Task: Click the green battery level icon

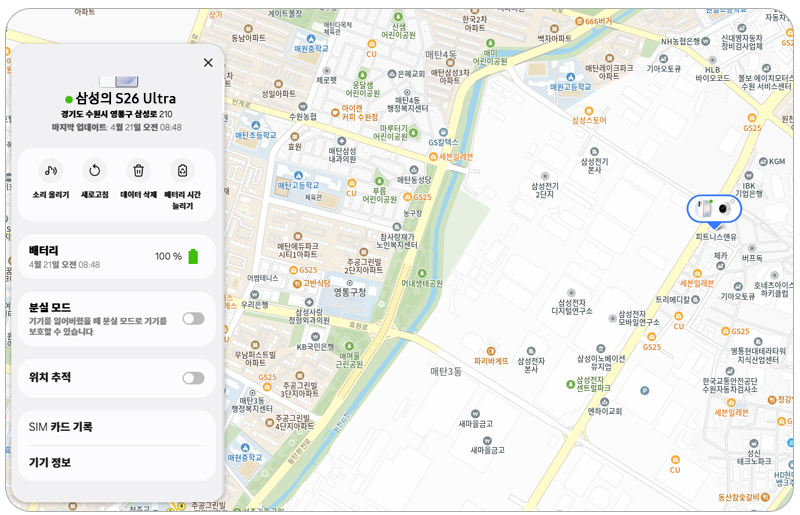Action: coord(193,256)
